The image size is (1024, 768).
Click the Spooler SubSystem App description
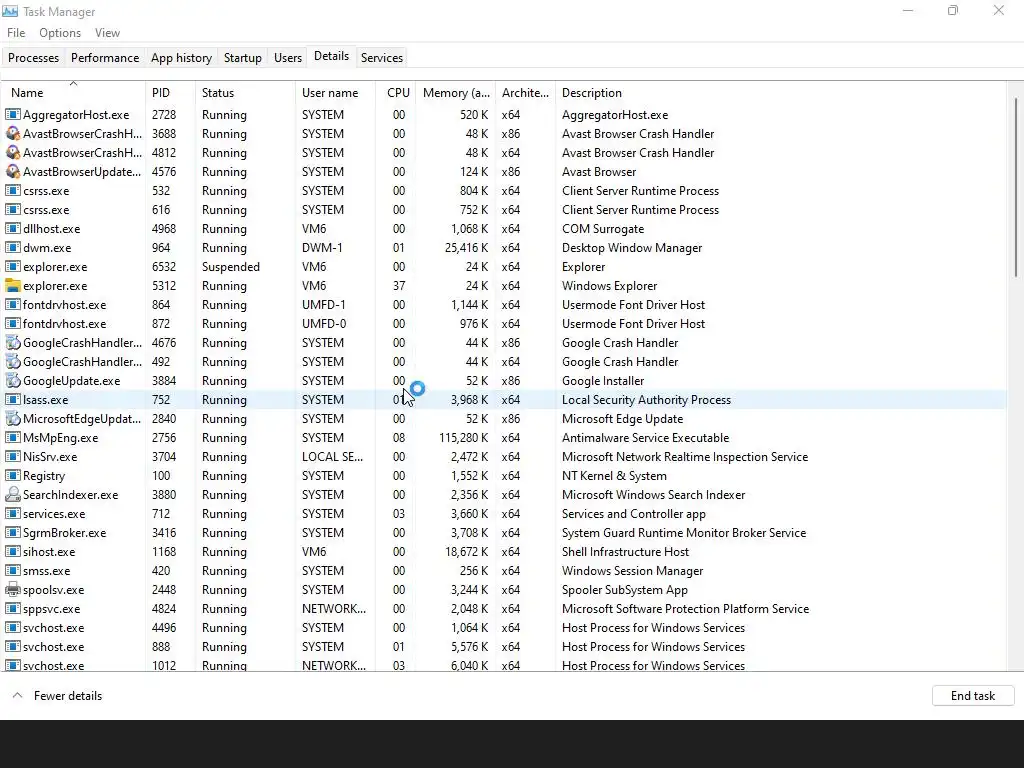(x=624, y=590)
